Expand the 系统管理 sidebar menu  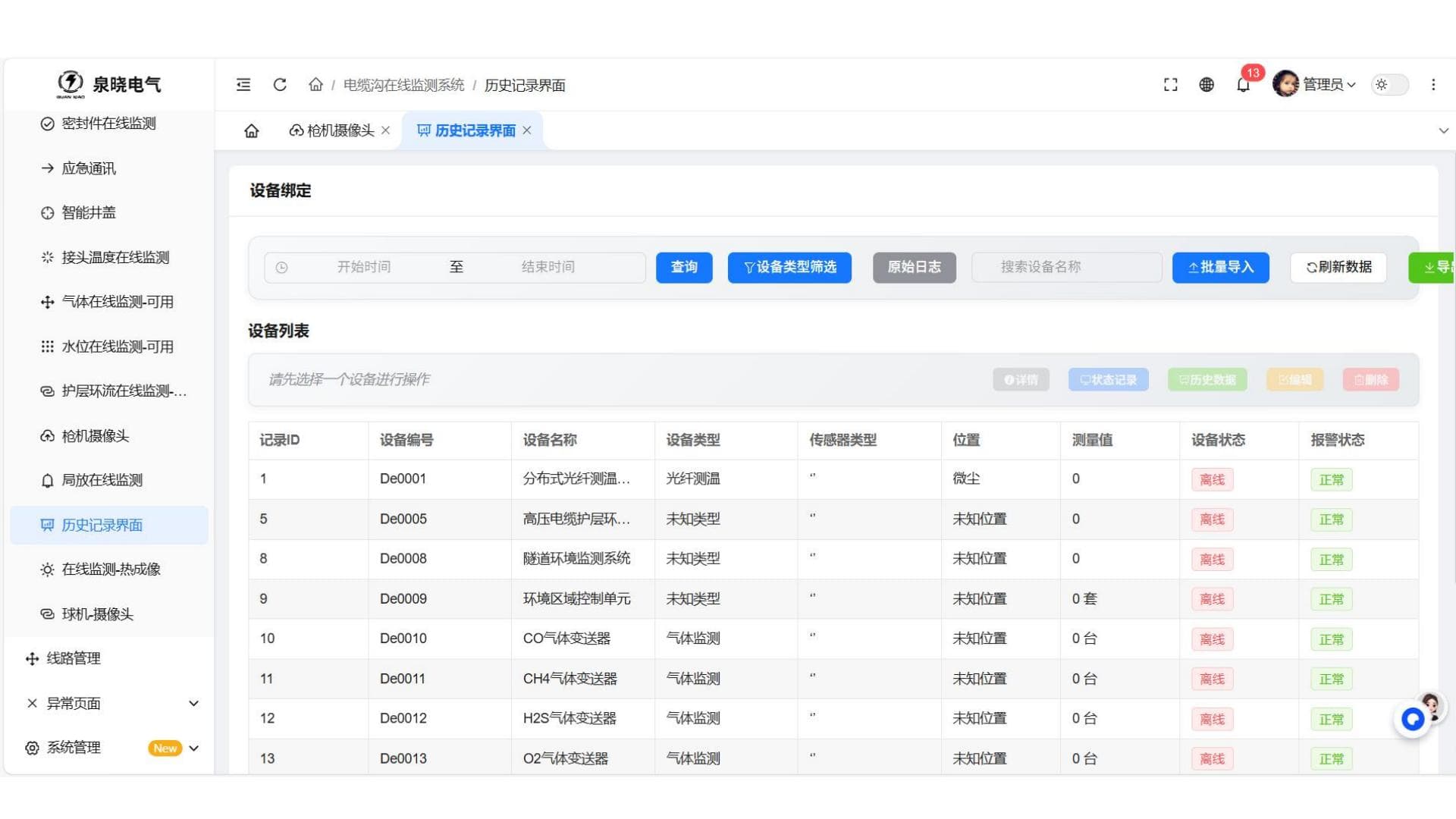point(109,748)
